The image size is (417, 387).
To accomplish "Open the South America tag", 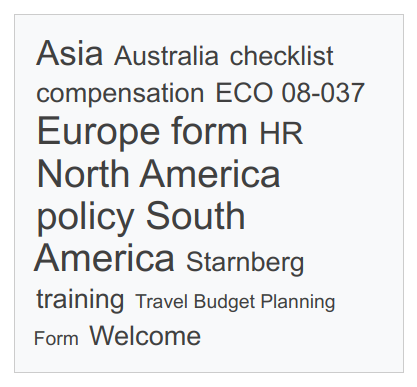I will 195,216.
